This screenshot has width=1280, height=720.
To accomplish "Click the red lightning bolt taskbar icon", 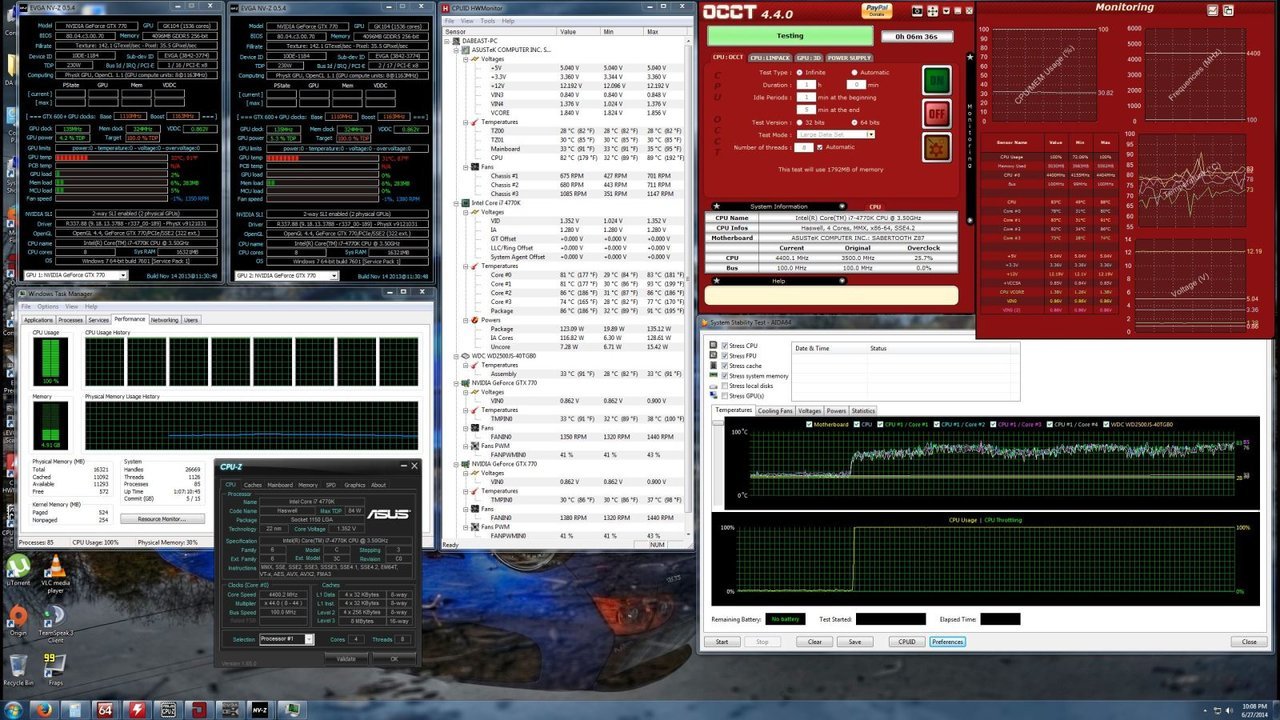I will tap(135, 710).
